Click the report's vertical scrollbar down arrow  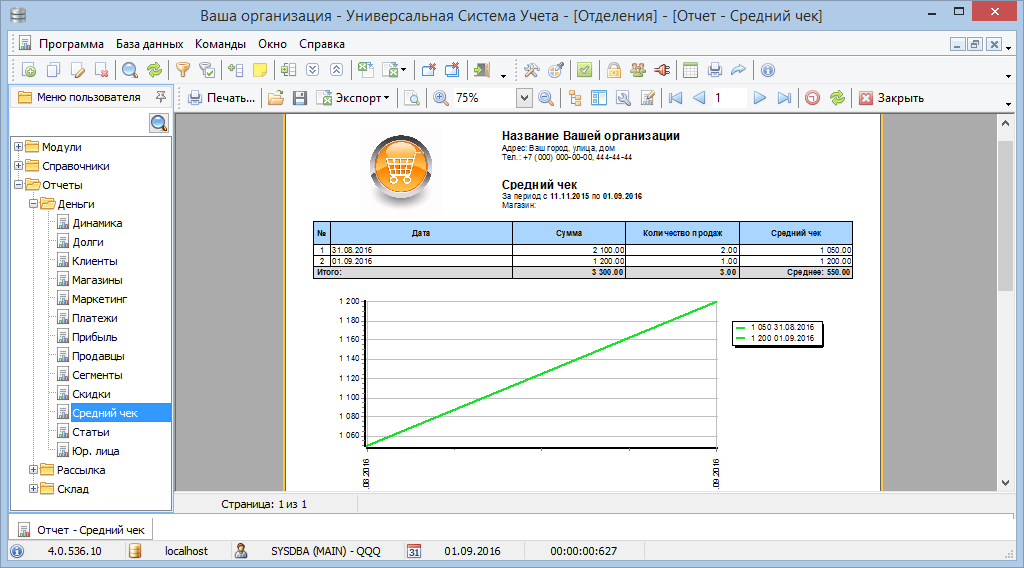click(x=1006, y=483)
